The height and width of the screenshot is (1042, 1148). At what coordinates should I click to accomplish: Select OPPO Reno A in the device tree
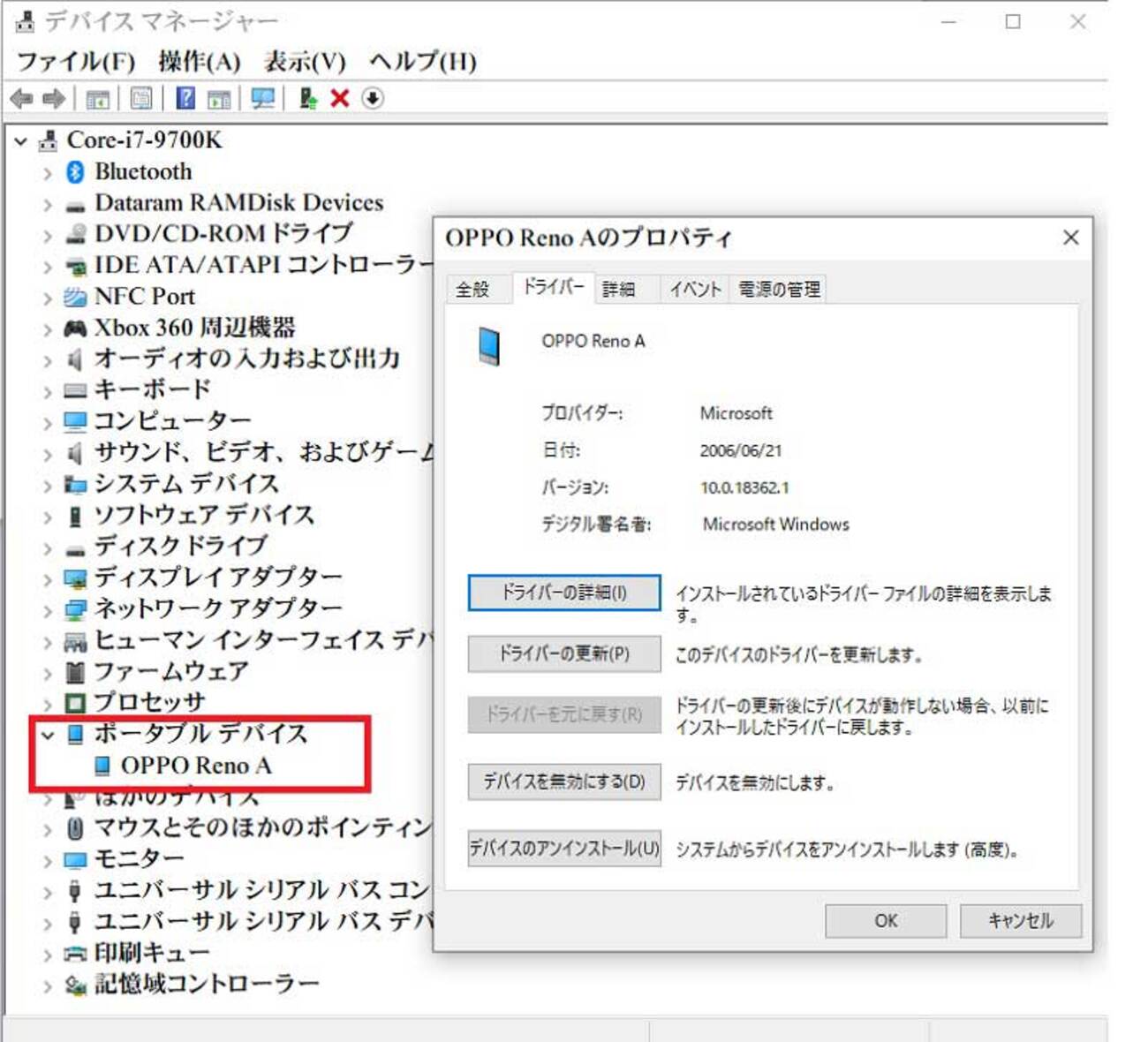point(196,766)
